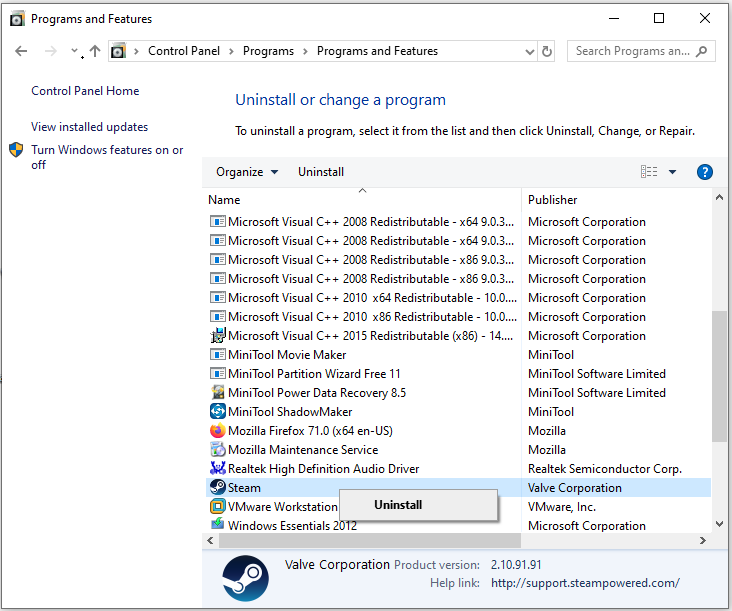Open Turn Windows features on or off
Screen dimensions: 732x611
point(107,157)
